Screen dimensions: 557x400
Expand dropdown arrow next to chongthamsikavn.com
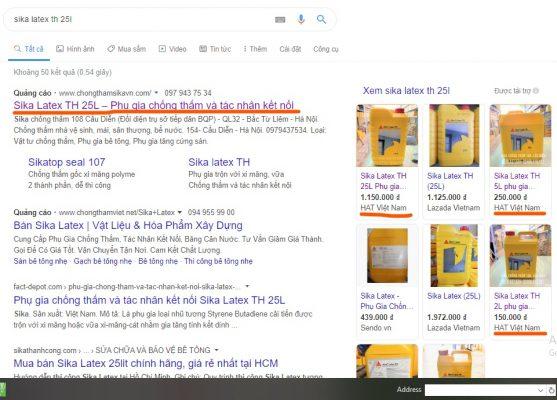coord(156,93)
